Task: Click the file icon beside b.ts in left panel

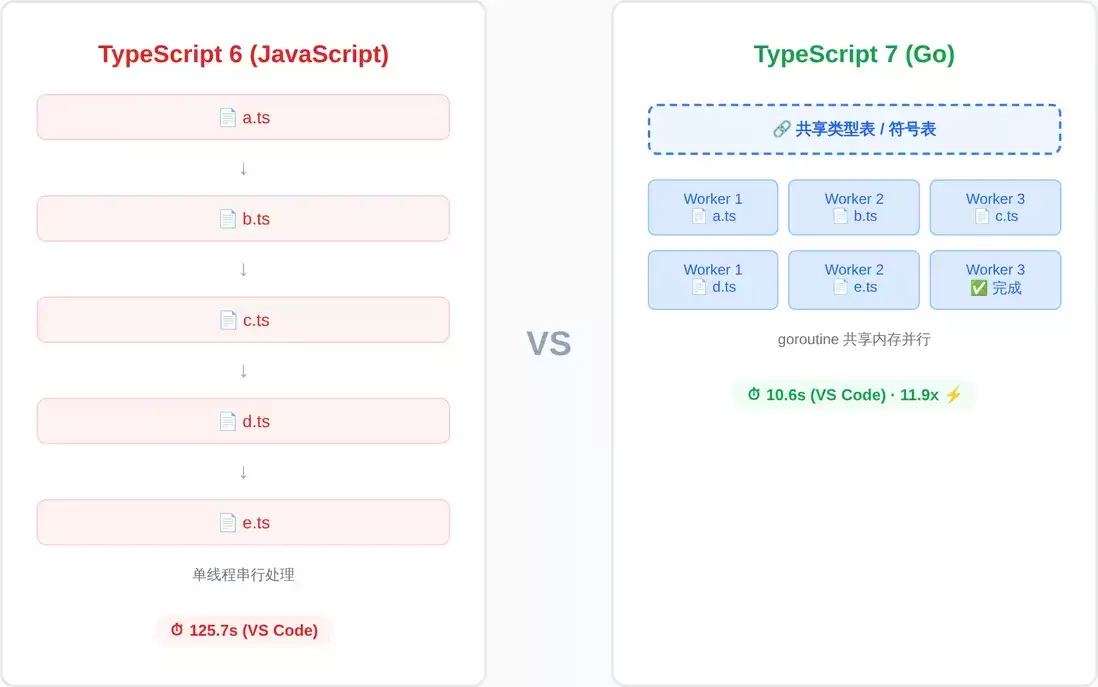Action: [228, 219]
